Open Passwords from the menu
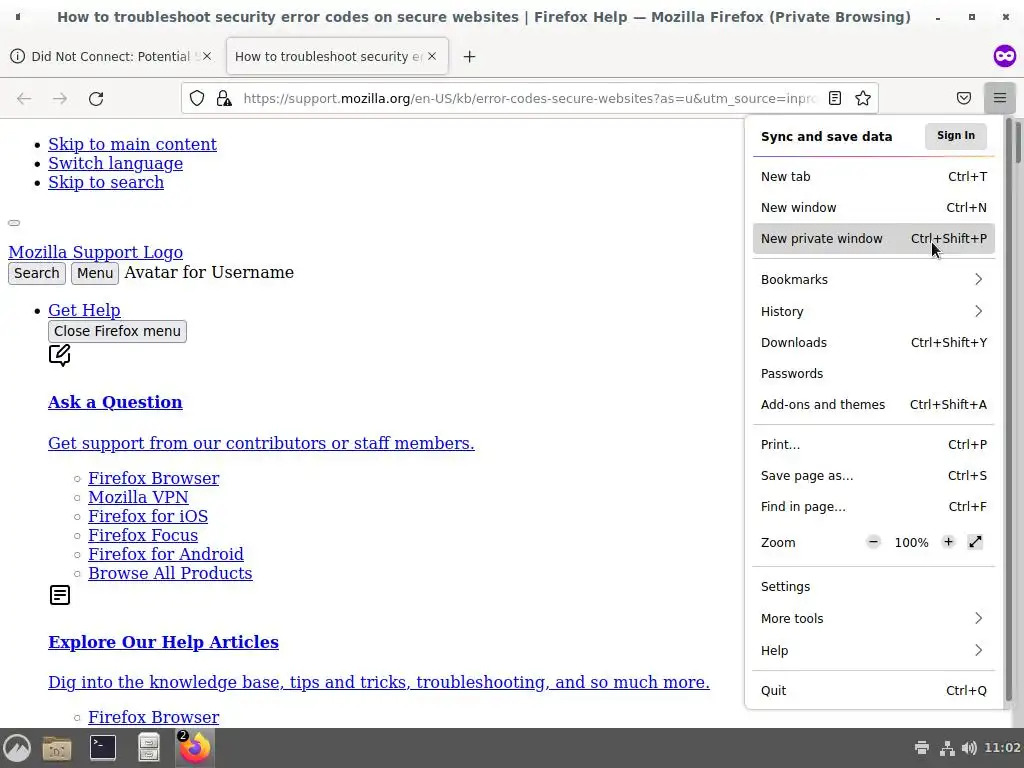Image resolution: width=1024 pixels, height=768 pixels. tap(873, 374)
